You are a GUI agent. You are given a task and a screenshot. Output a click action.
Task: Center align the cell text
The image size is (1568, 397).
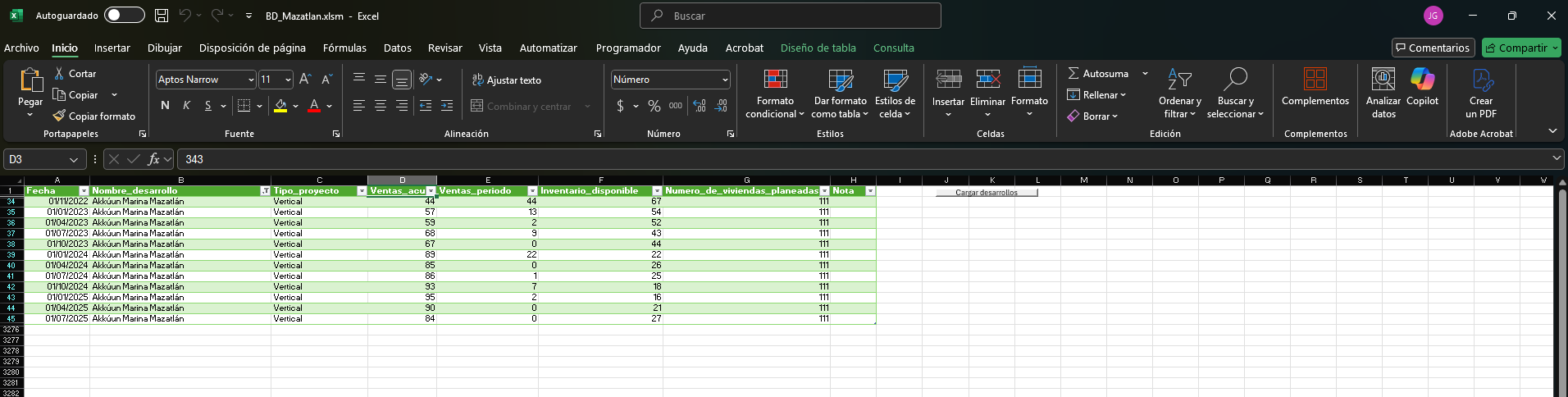(x=381, y=106)
